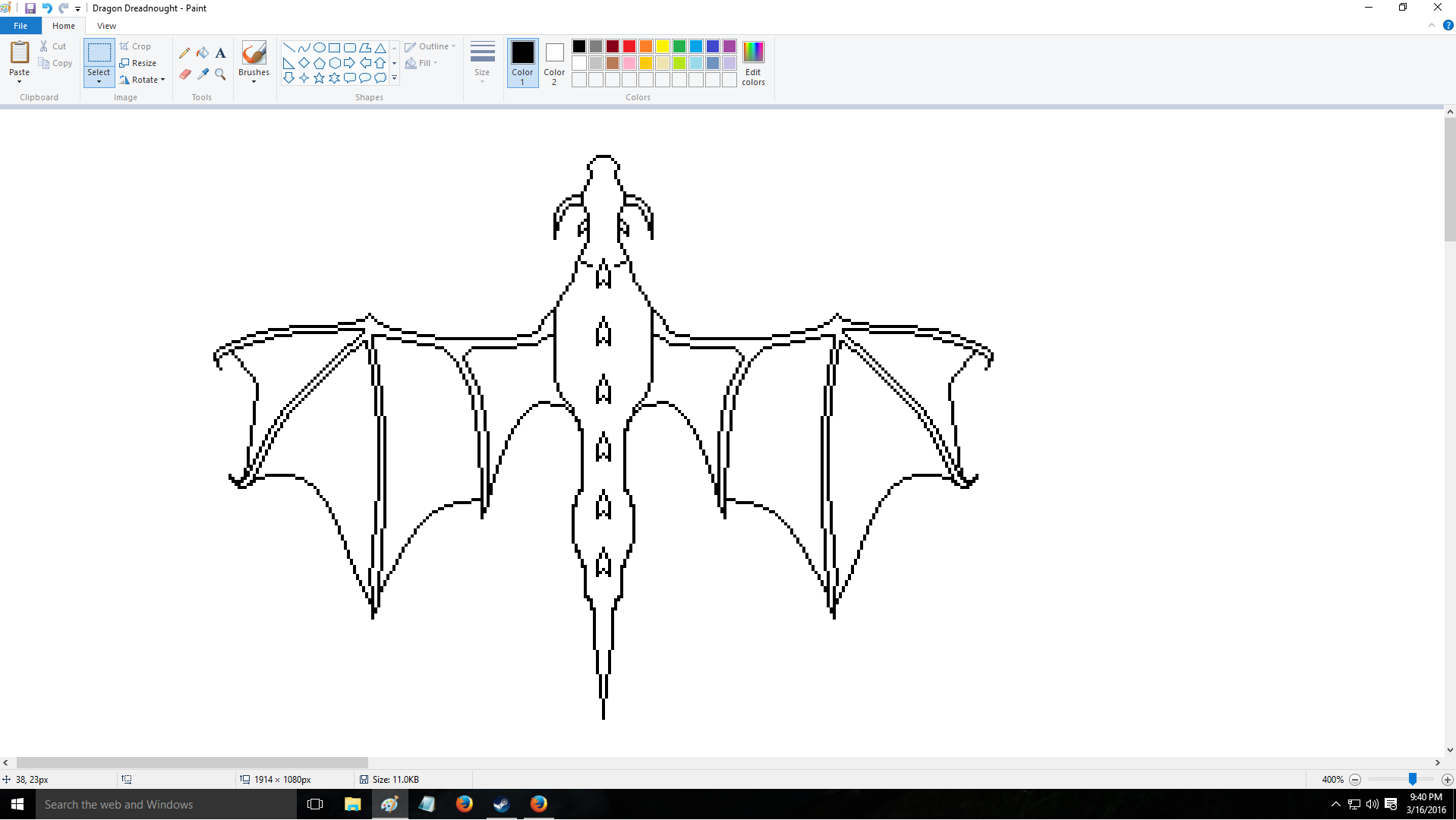1456x820 pixels.
Task: Click the Save icon in quick access toolbar
Action: [x=30, y=8]
